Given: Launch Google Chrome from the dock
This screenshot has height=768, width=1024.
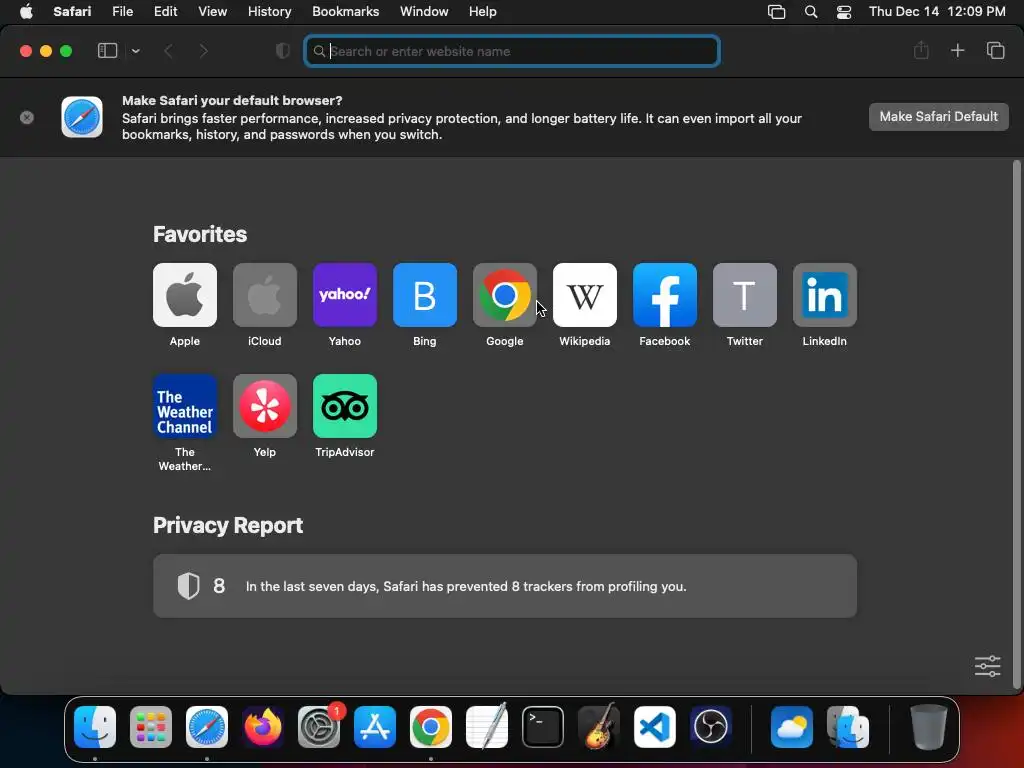Looking at the screenshot, I should point(430,726).
